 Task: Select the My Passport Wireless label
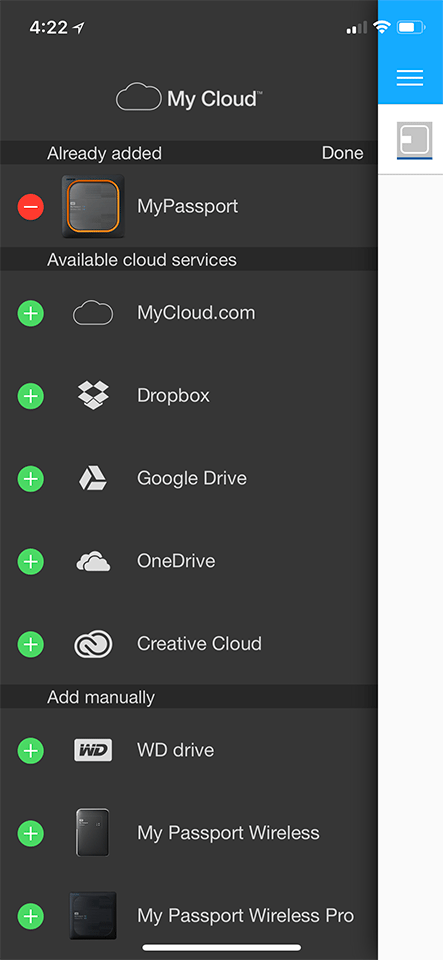click(228, 833)
